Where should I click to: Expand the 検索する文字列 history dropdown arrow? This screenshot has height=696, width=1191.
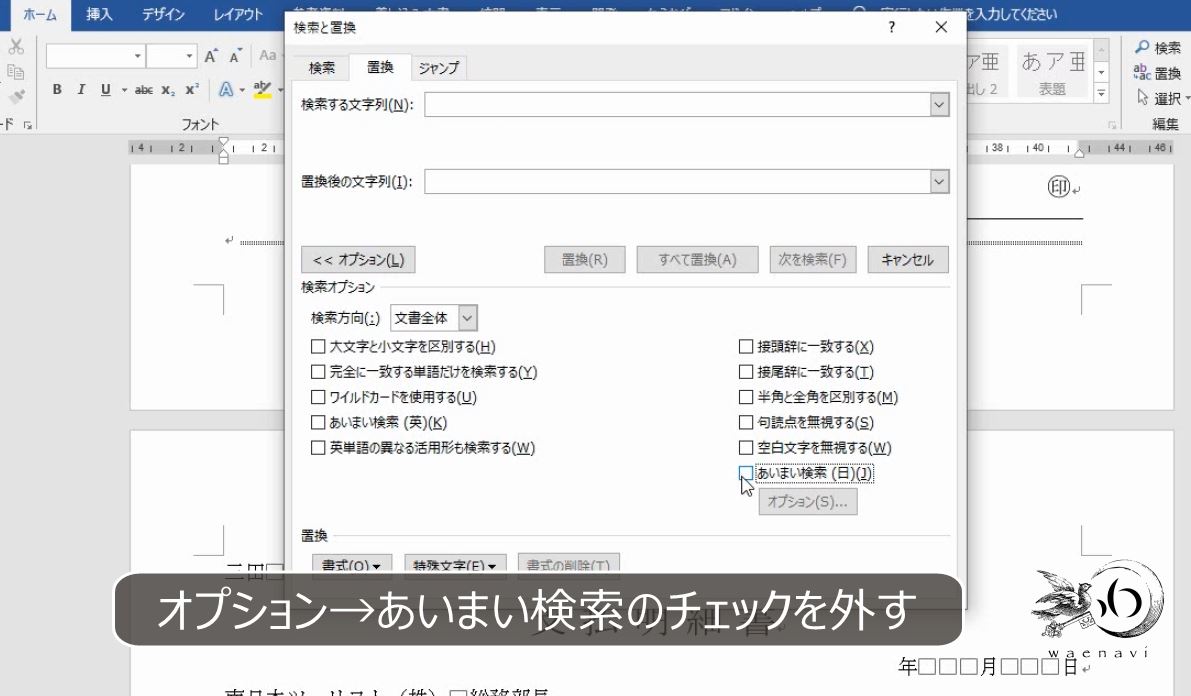click(x=938, y=104)
